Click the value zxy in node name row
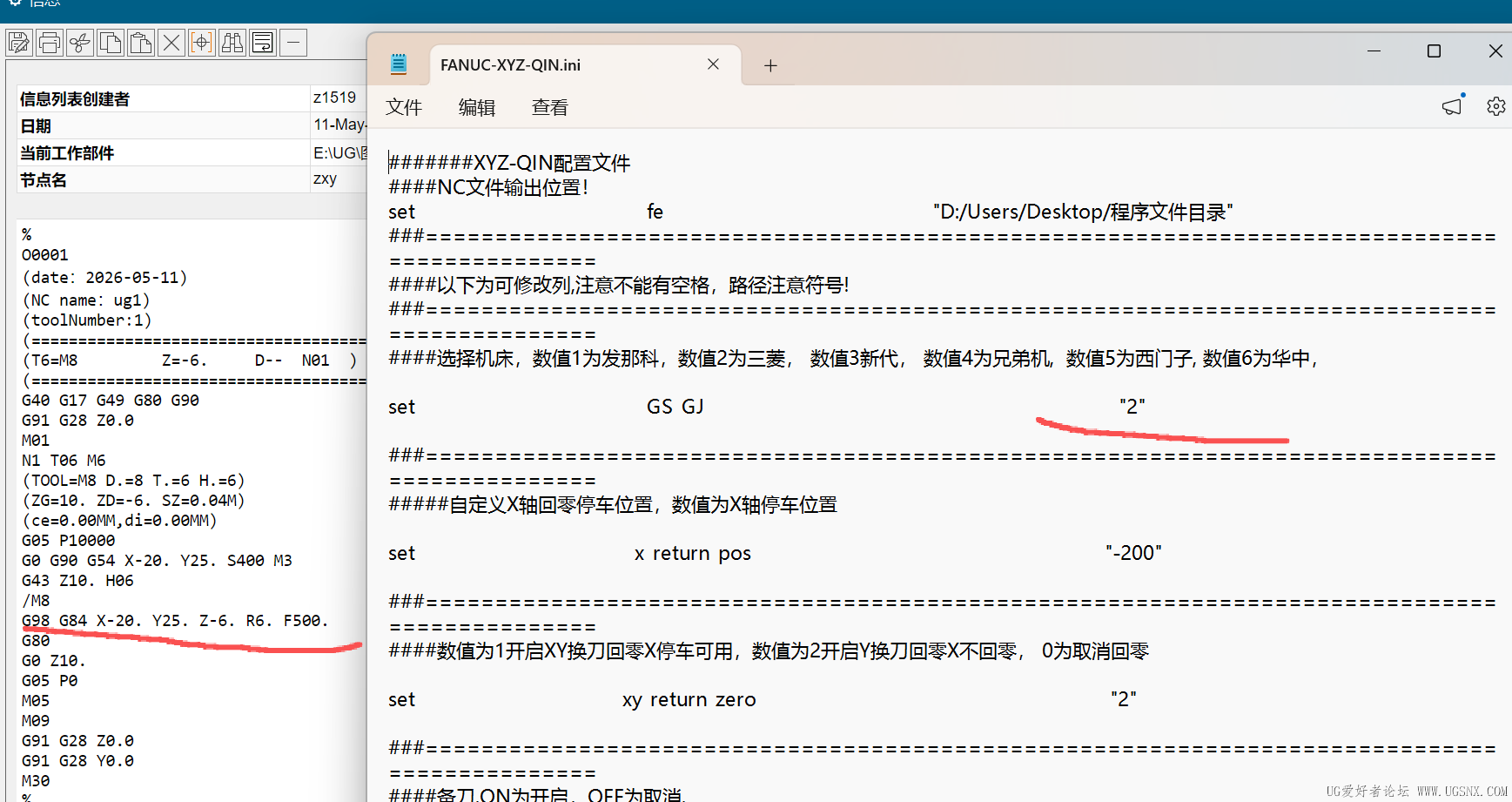The image size is (1512, 802). click(325, 179)
